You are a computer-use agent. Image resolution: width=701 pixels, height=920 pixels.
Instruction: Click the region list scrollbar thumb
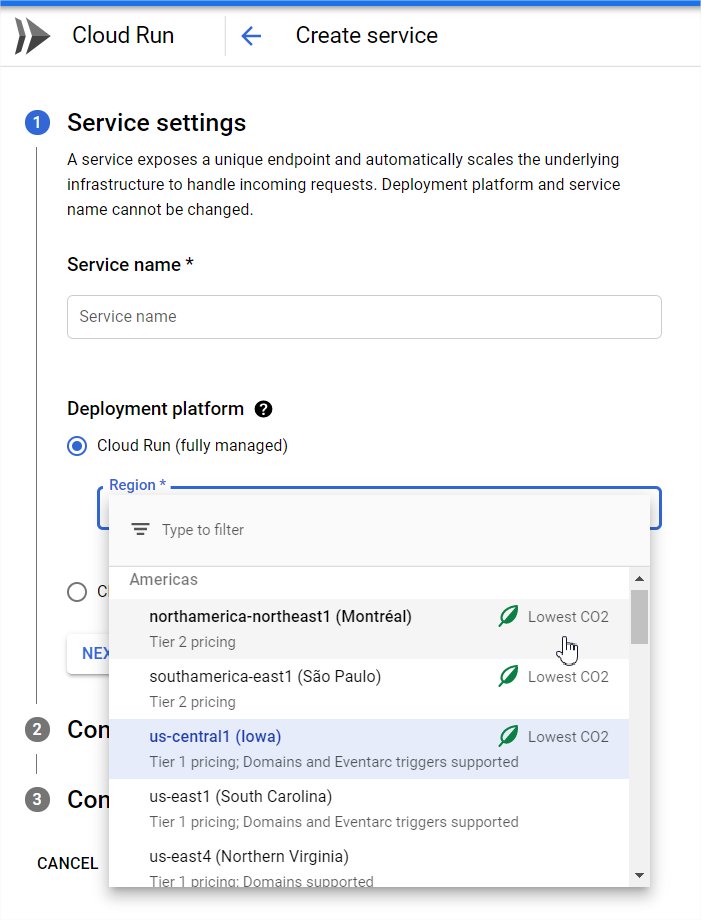pos(639,617)
